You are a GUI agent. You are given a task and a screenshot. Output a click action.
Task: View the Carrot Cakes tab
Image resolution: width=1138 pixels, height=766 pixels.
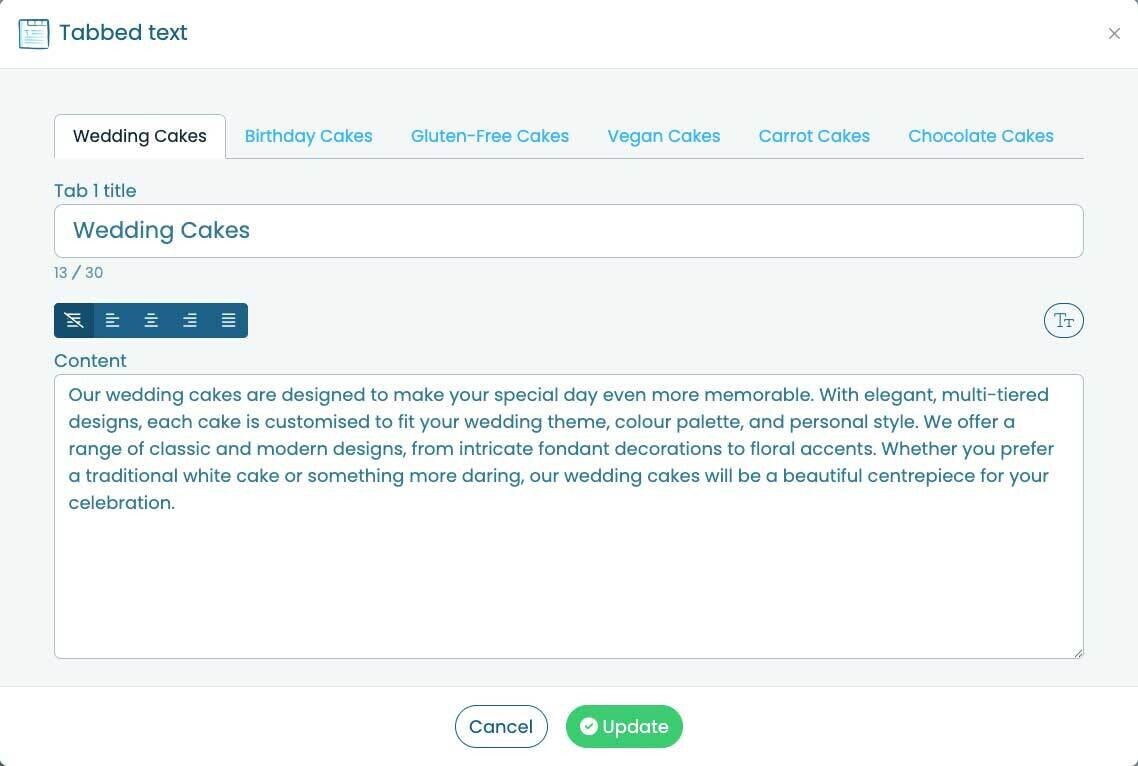814,135
